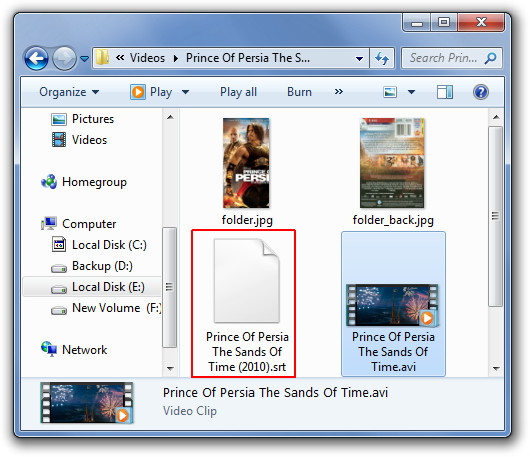Click the folder_back.jpg file name

393,220
